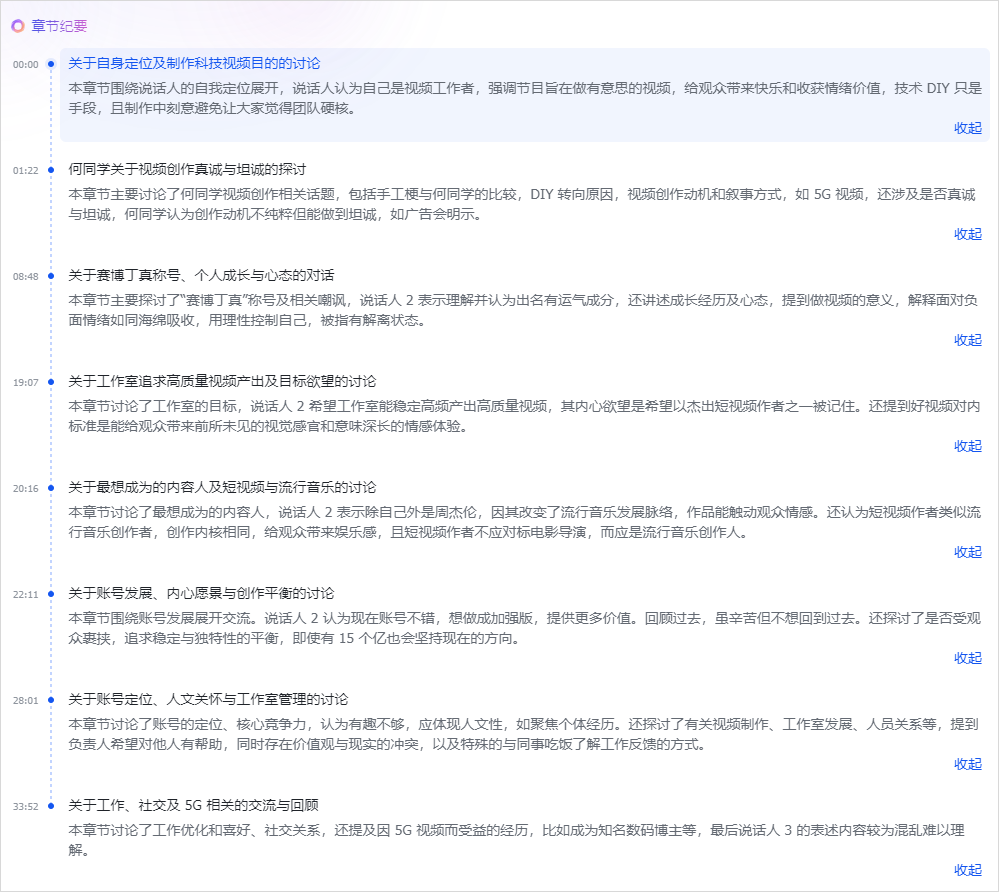Click the summary paragraph mentioning 周杰伦

[x=525, y=522]
